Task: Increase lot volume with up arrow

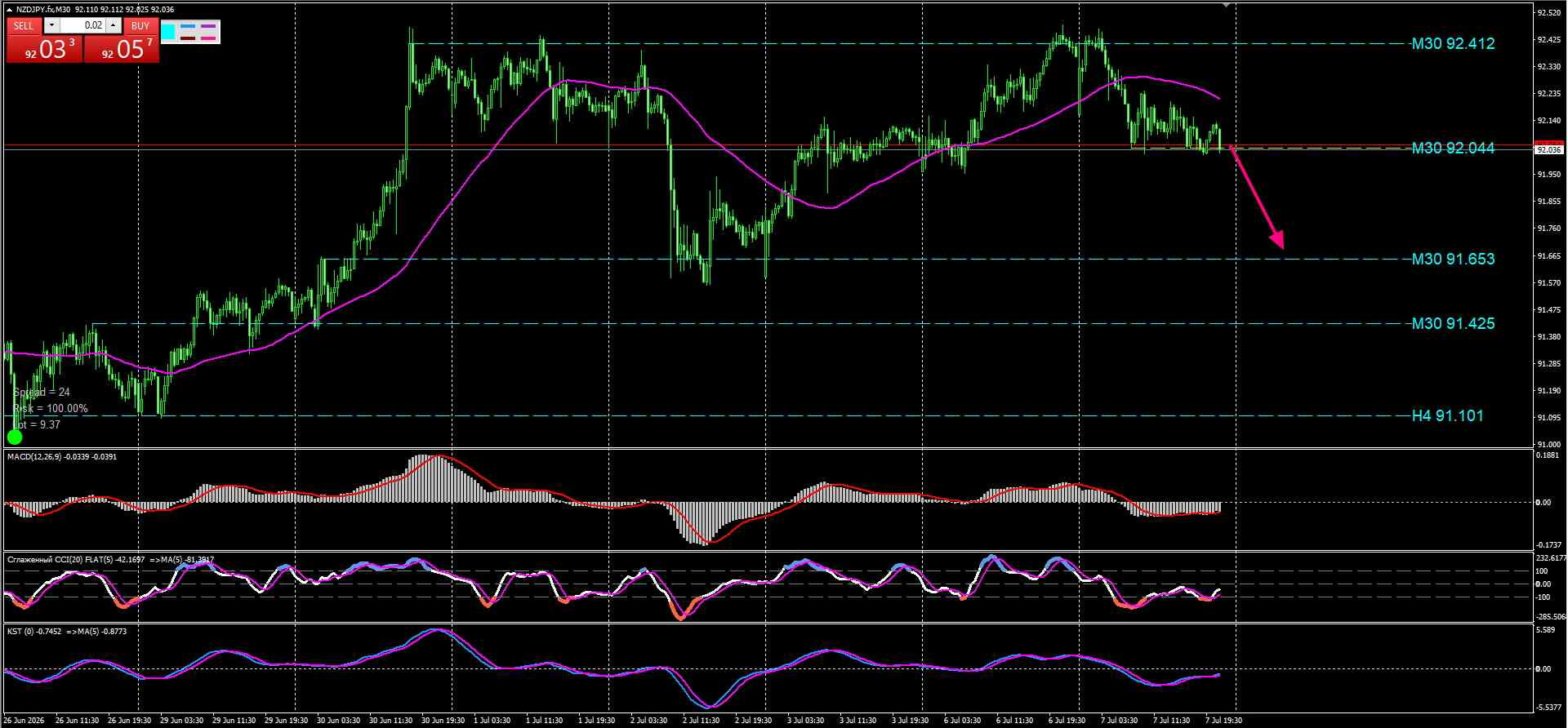Action: (x=114, y=25)
